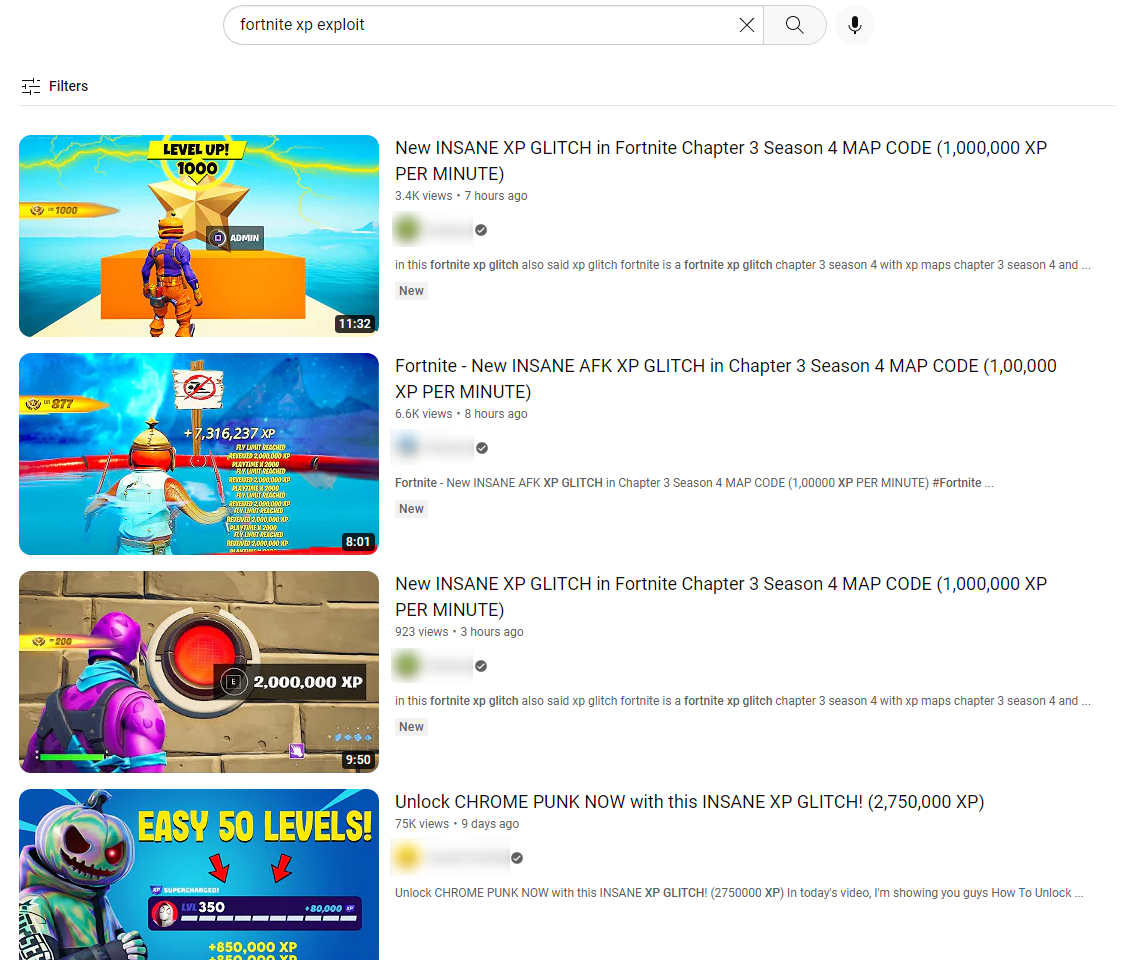Click channel avatar of the 75K views video

pyautogui.click(x=408, y=857)
